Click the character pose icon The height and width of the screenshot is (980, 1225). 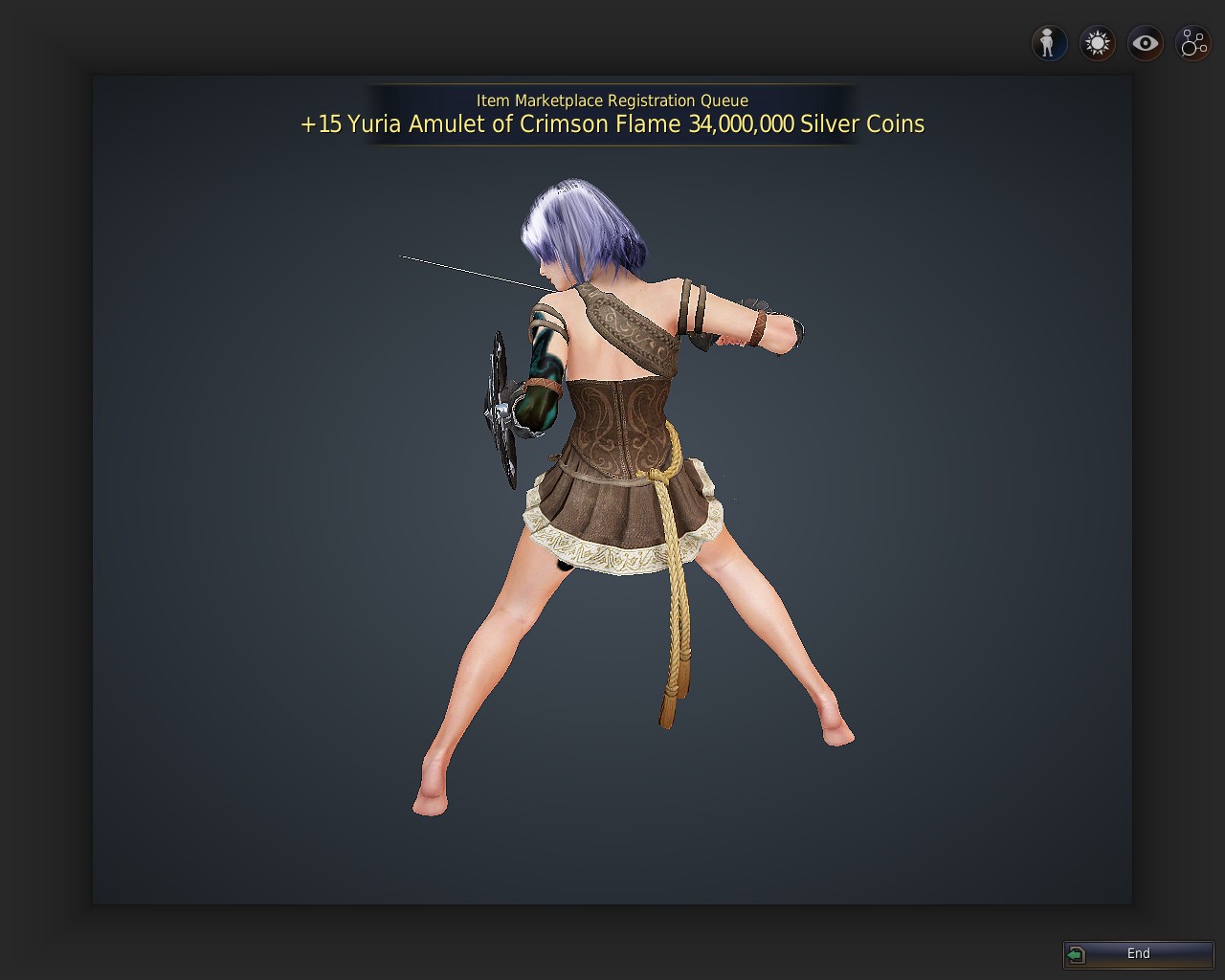(x=1049, y=43)
